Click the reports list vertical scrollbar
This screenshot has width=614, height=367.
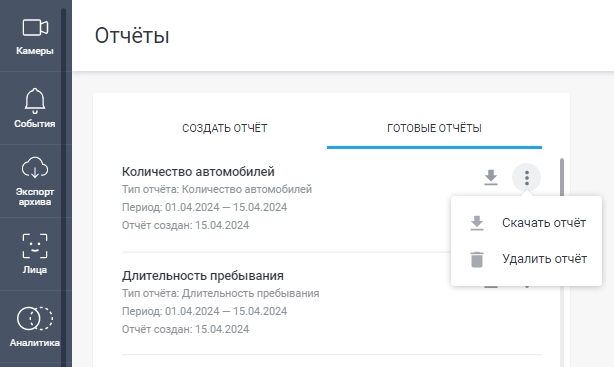[x=562, y=177]
